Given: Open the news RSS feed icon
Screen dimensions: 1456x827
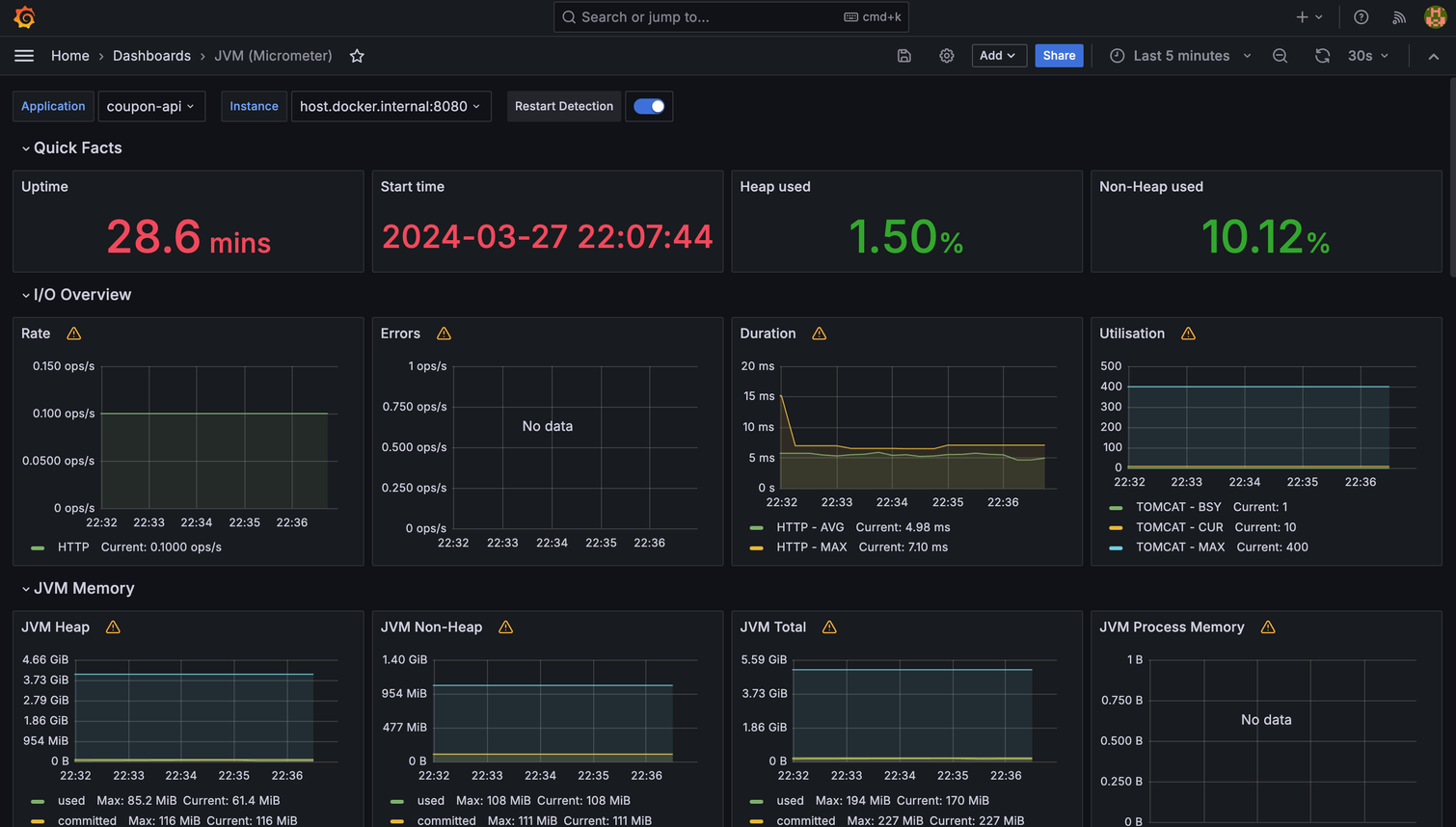Looking at the screenshot, I should point(1398,17).
